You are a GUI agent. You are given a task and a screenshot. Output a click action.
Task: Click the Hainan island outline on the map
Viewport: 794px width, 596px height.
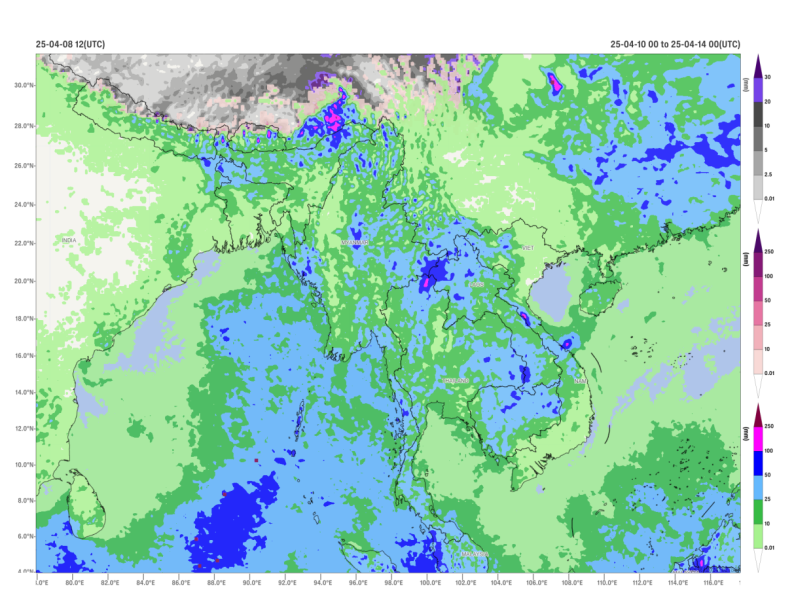point(600,299)
